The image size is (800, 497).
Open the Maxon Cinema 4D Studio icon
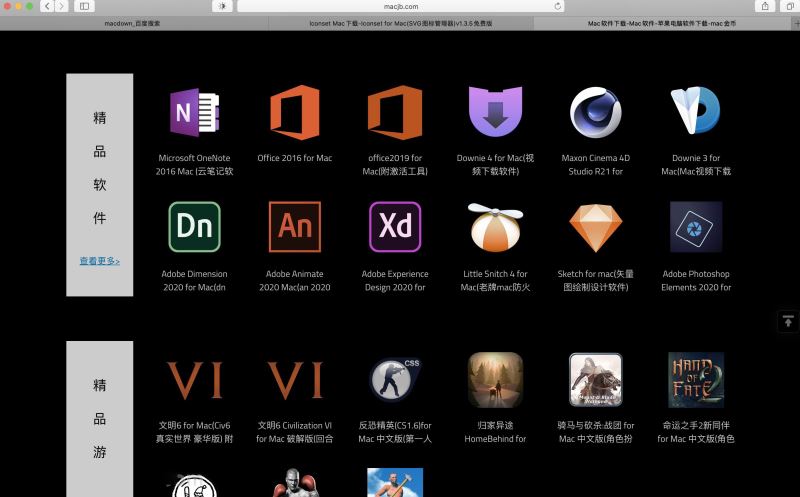(595, 112)
